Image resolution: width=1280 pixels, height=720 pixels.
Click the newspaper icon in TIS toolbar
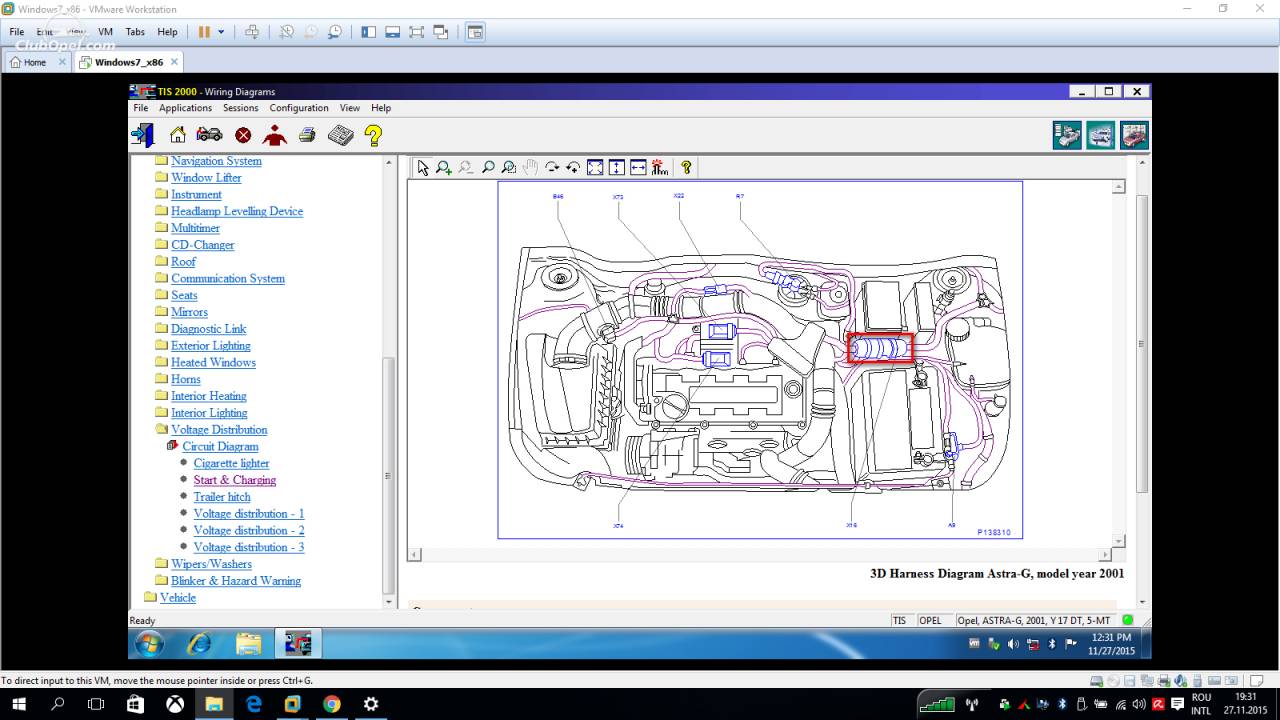[341, 135]
